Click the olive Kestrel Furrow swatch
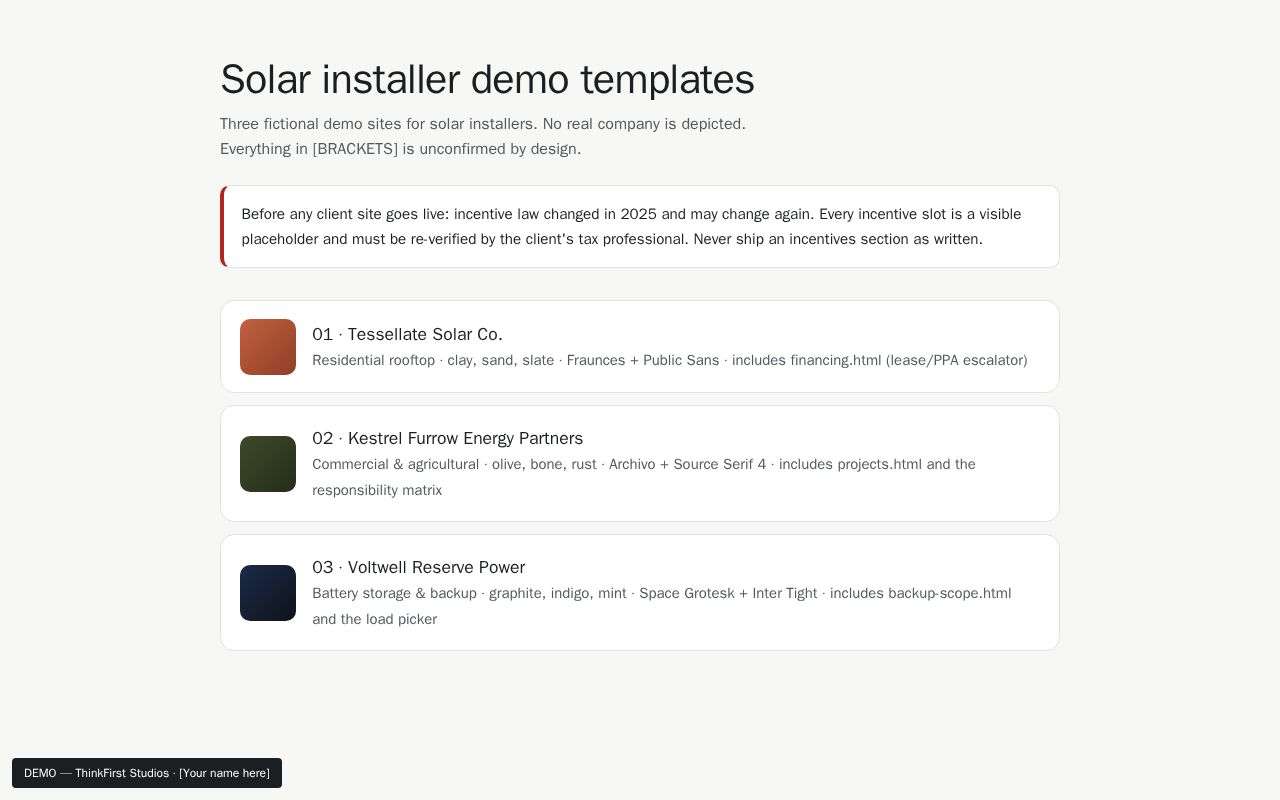 point(268,464)
